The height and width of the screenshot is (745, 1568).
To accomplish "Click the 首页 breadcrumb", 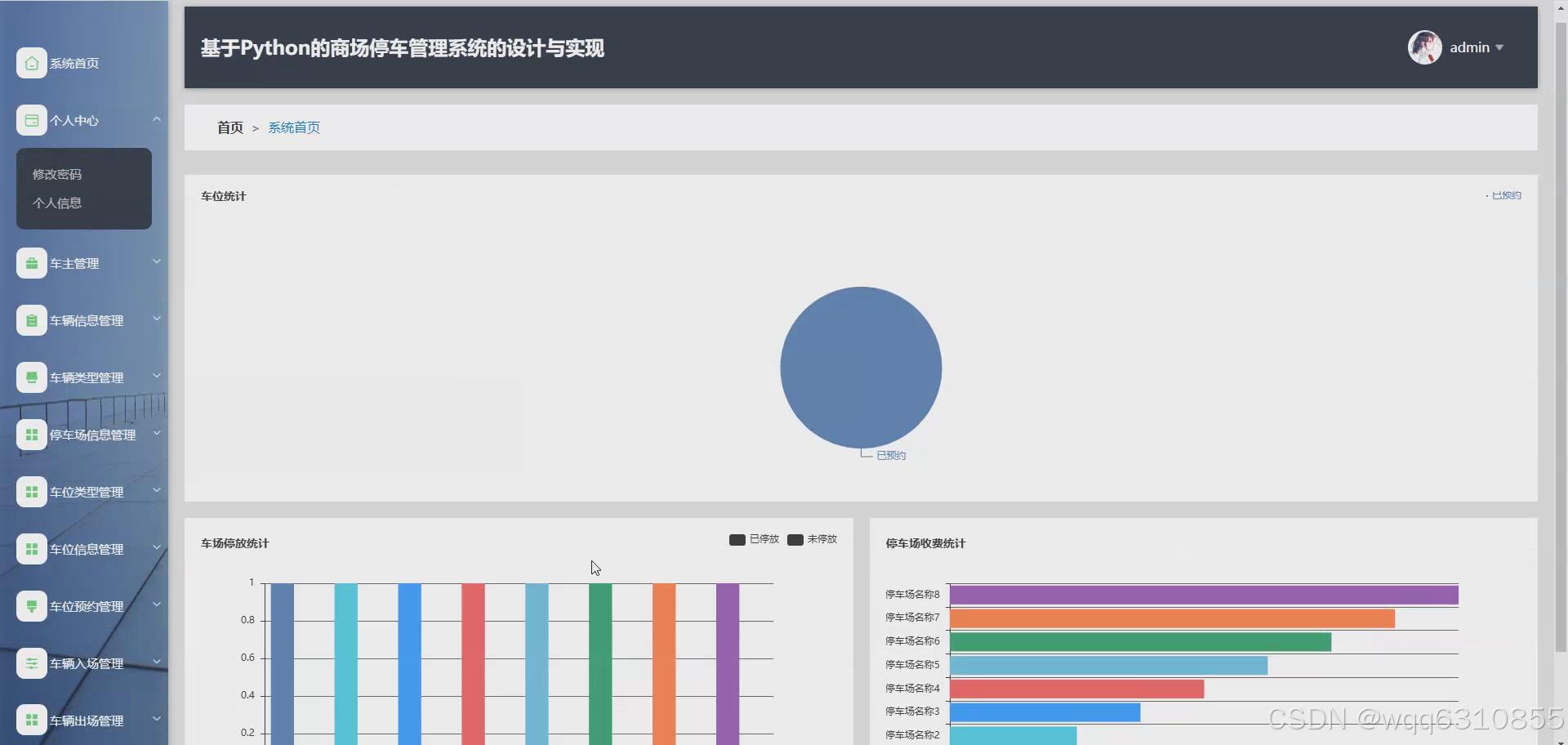I will 230,127.
